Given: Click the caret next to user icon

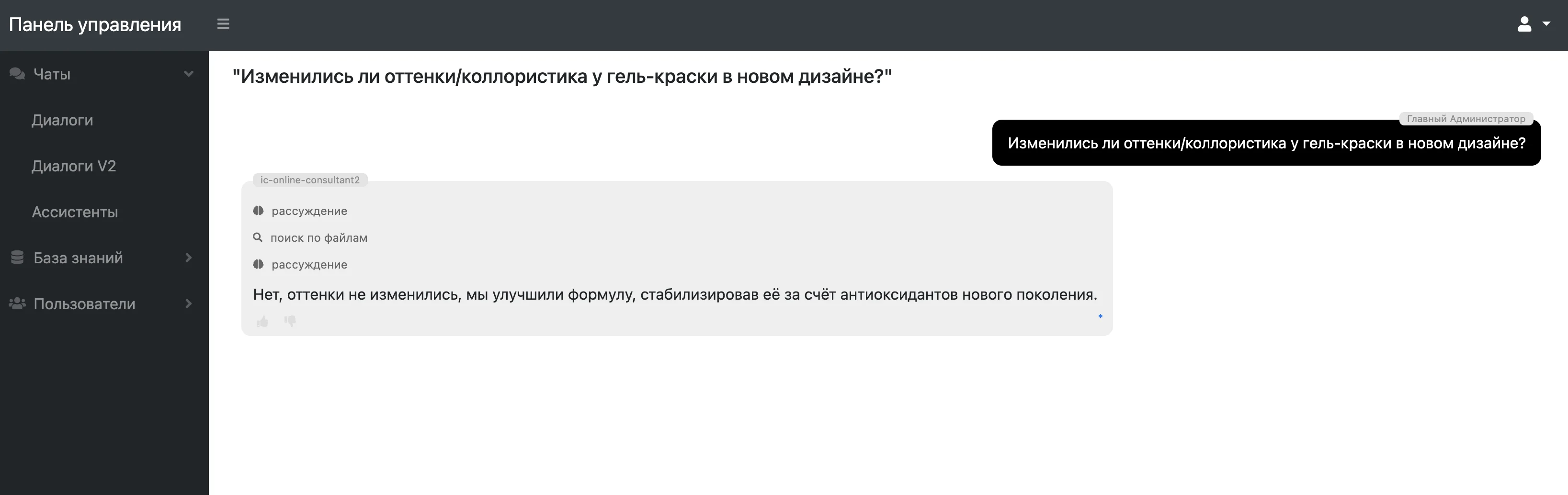Looking at the screenshot, I should (x=1546, y=24).
